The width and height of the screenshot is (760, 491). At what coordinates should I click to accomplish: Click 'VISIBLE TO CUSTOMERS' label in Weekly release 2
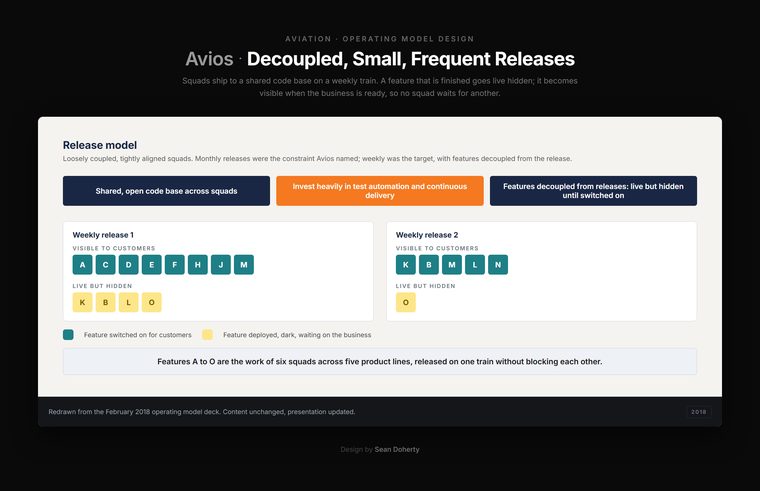coord(437,248)
